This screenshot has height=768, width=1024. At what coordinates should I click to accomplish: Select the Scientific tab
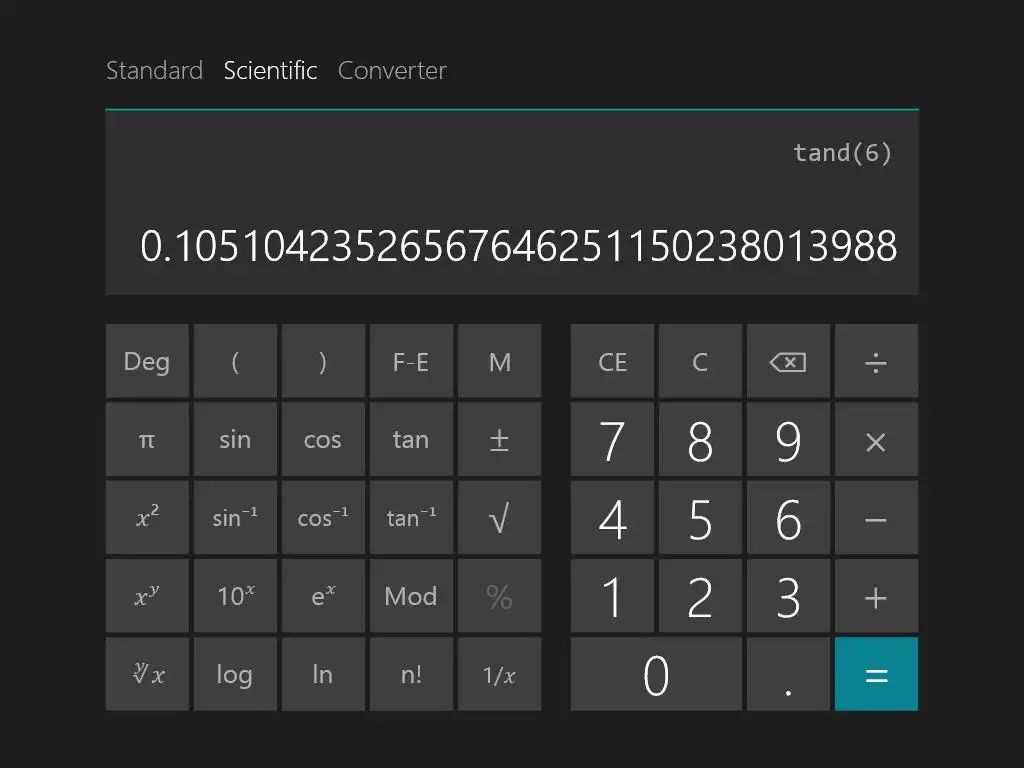tap(270, 71)
